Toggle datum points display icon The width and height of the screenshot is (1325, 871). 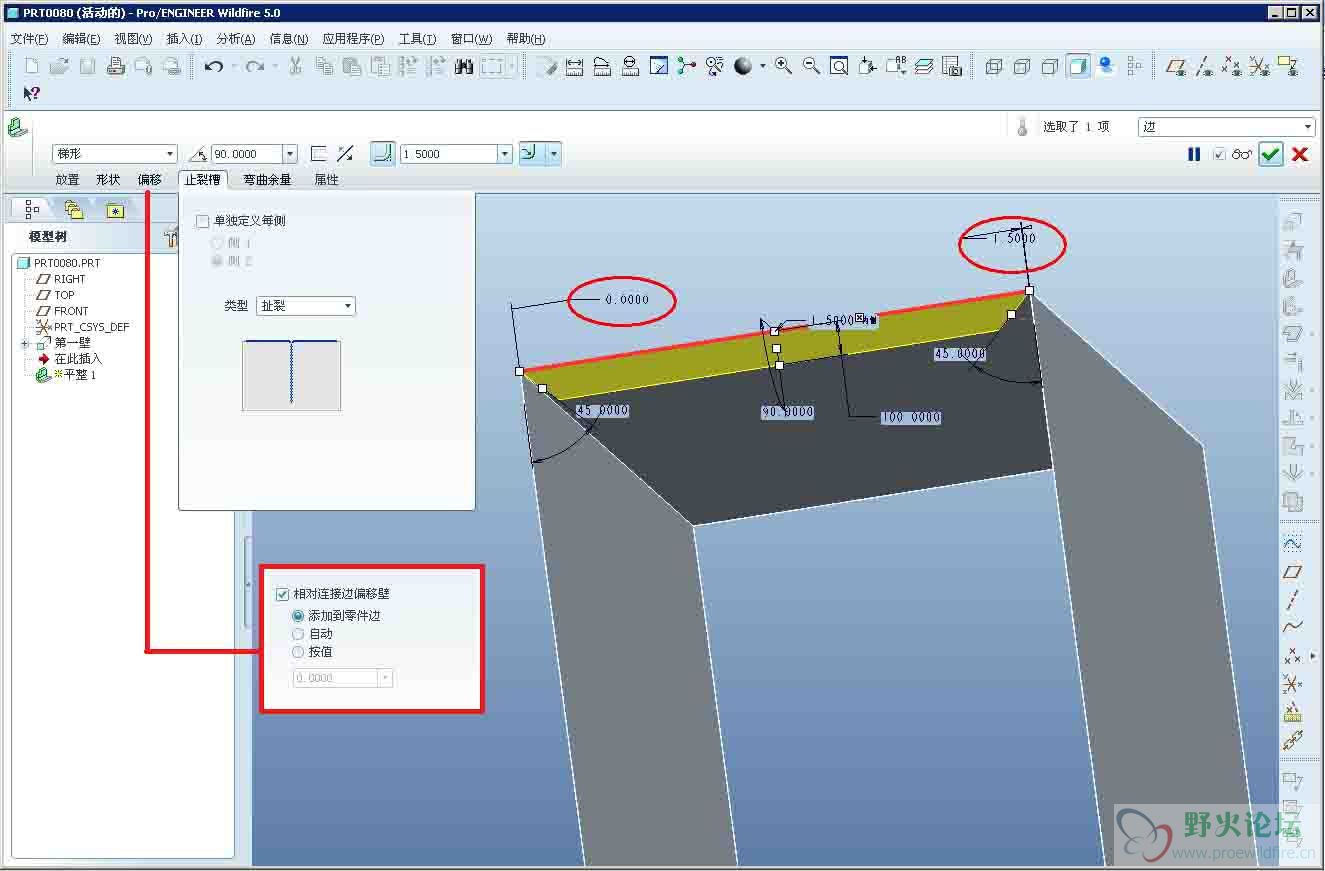(x=1233, y=67)
